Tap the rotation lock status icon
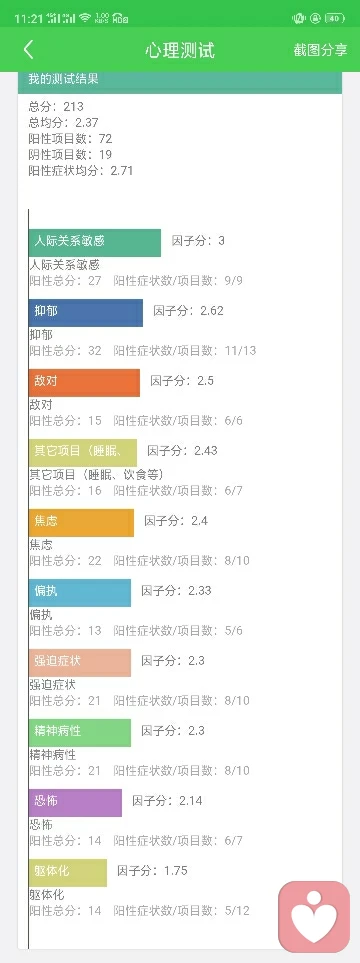 click(316, 18)
